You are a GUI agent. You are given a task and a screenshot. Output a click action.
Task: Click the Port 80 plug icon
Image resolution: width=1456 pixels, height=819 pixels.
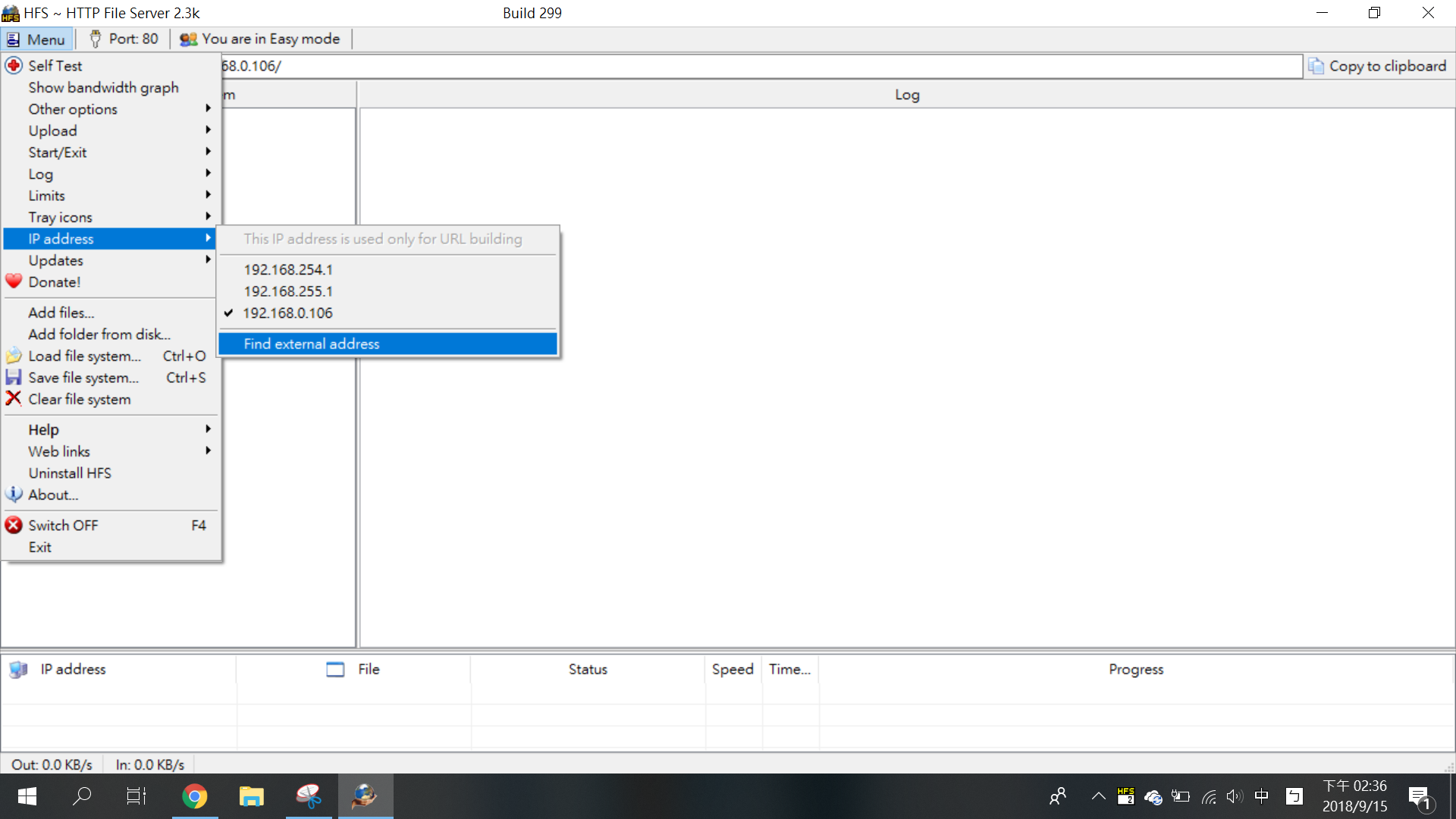click(x=96, y=39)
